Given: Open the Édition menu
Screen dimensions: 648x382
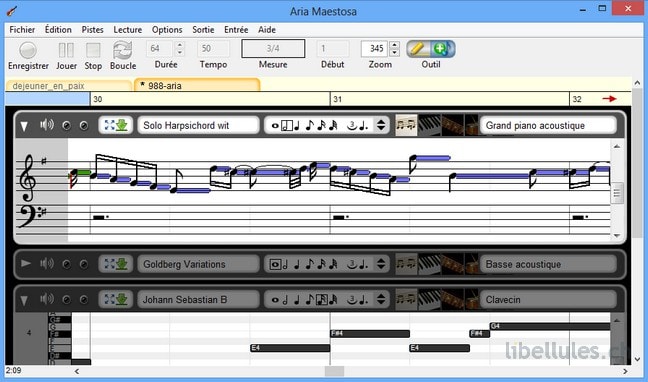Looking at the screenshot, I should (x=58, y=30).
